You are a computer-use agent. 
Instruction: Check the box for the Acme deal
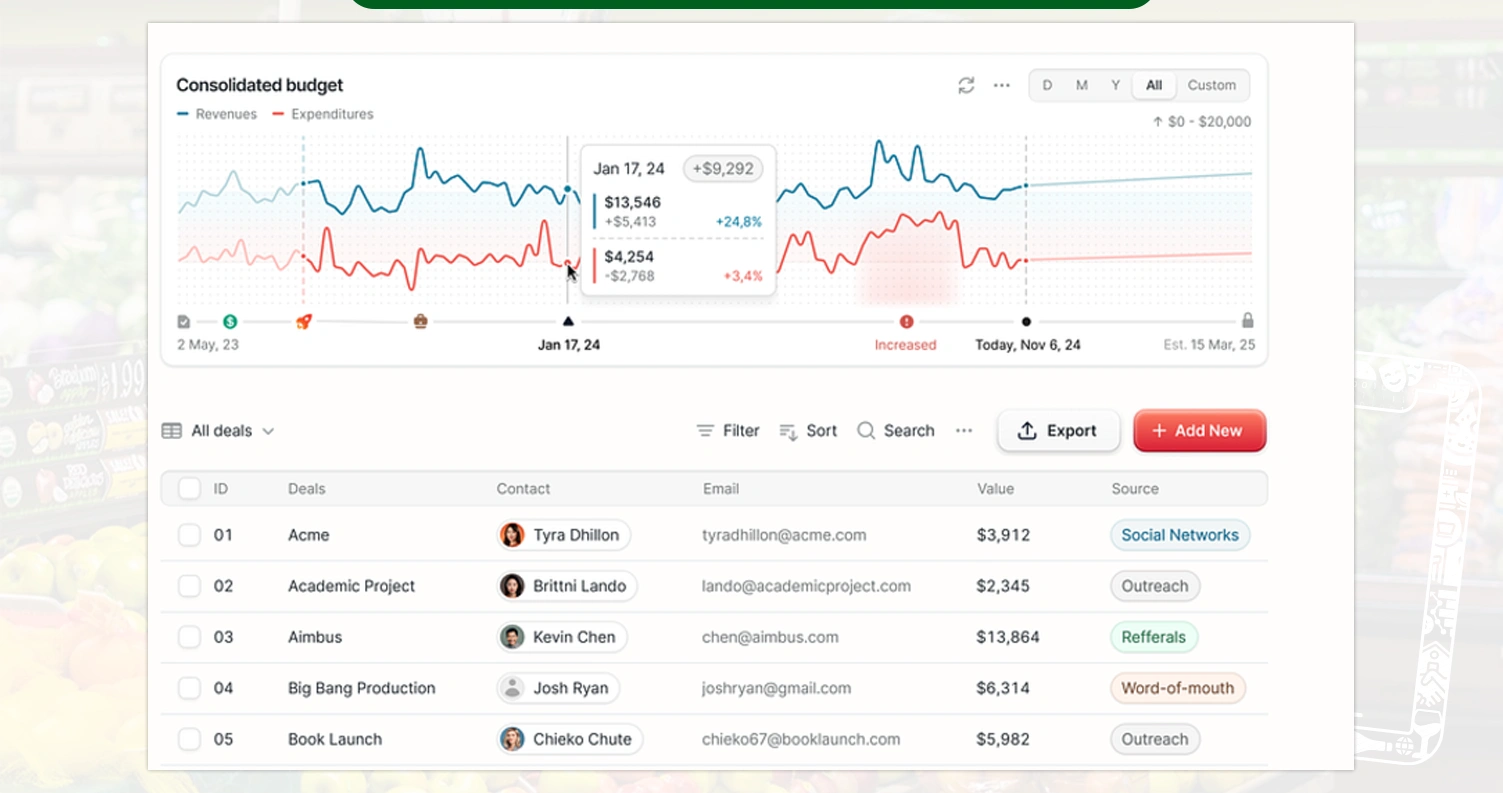pos(189,535)
